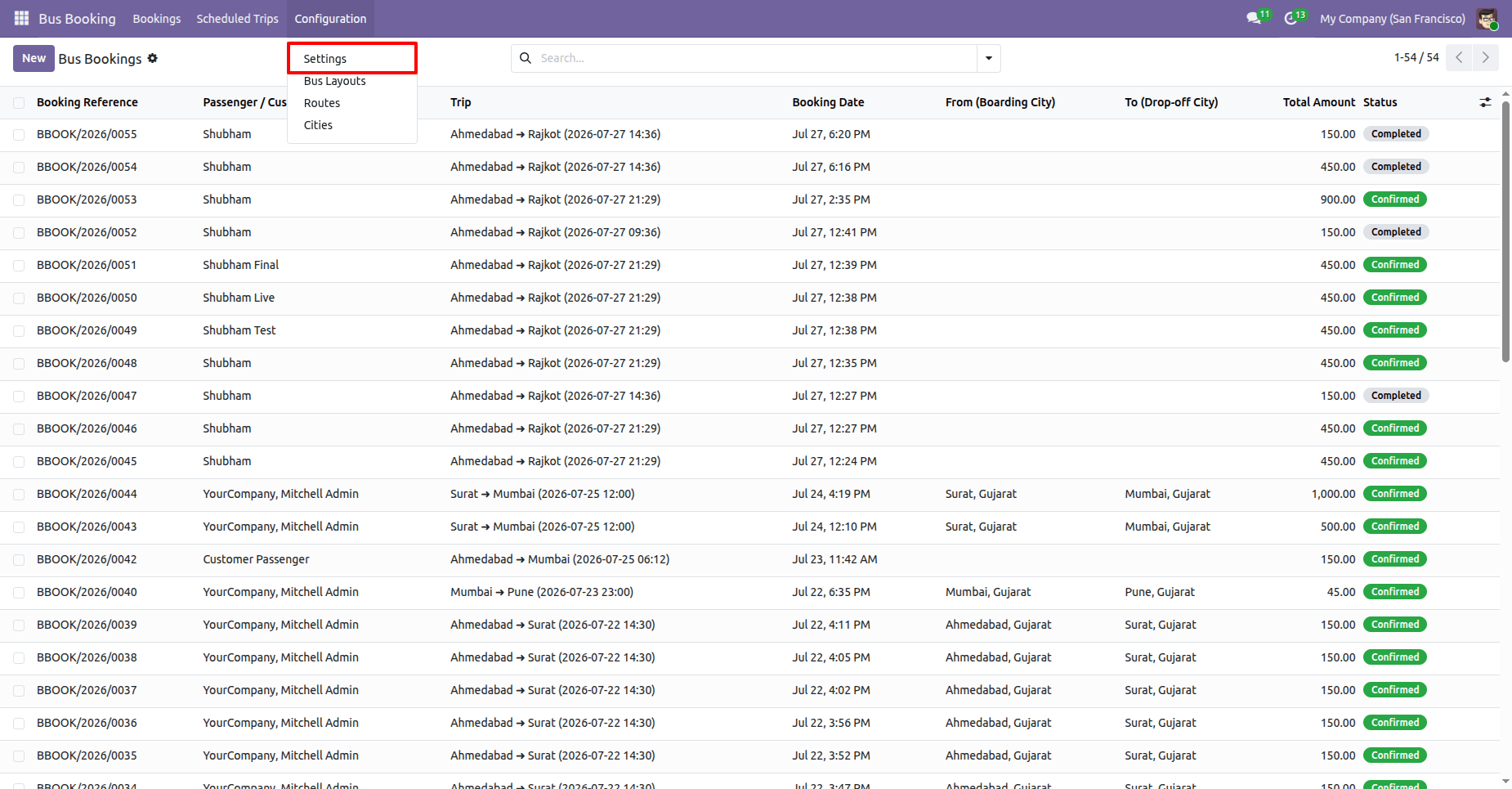Click passenger Shubham Final
The image size is (1512, 789).
241,265
